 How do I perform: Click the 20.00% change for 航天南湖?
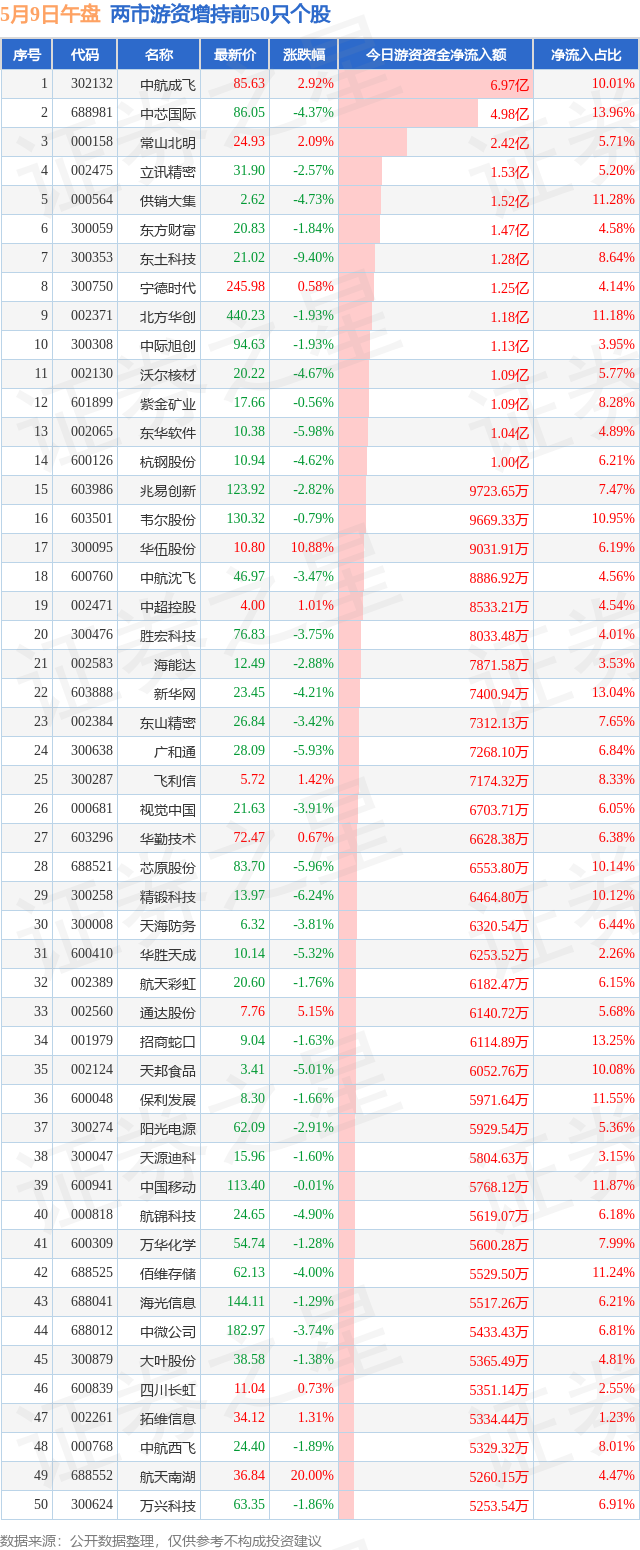(313, 1476)
